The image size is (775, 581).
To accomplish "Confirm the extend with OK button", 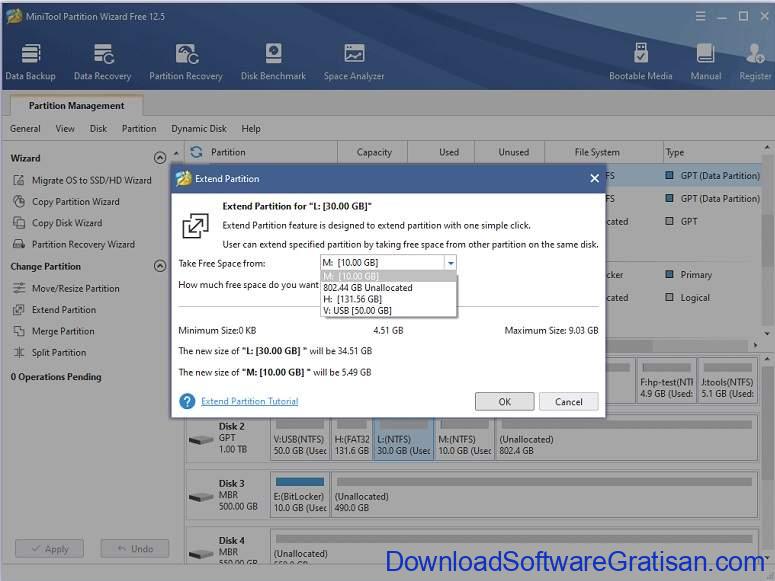I will 504,401.
